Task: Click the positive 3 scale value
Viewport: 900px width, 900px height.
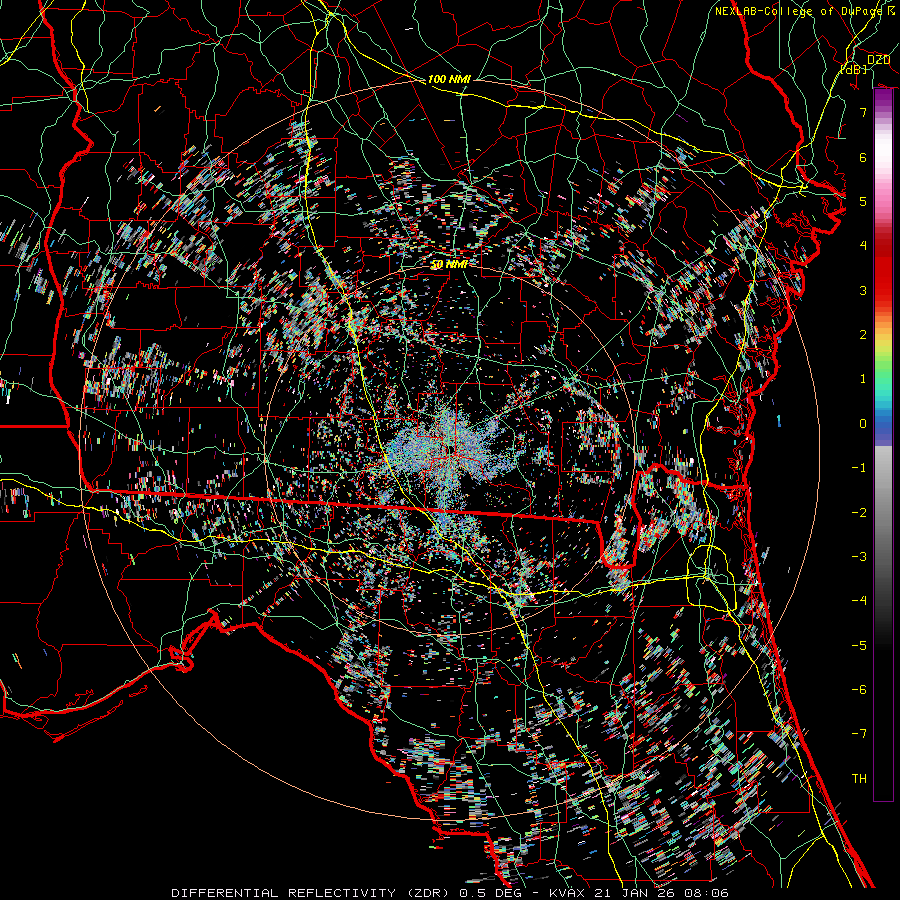Action: pyautogui.click(x=863, y=290)
